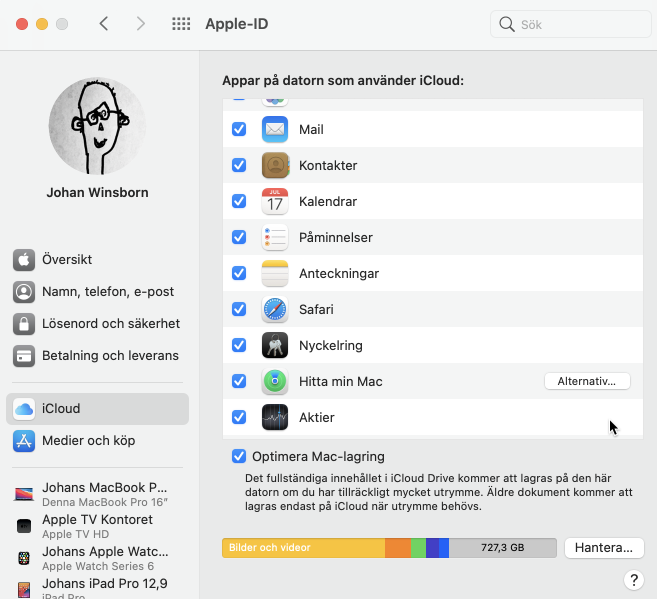This screenshot has height=599, width=657.
Task: Click the card icon beside Betalning och leverans
Action: click(24, 356)
